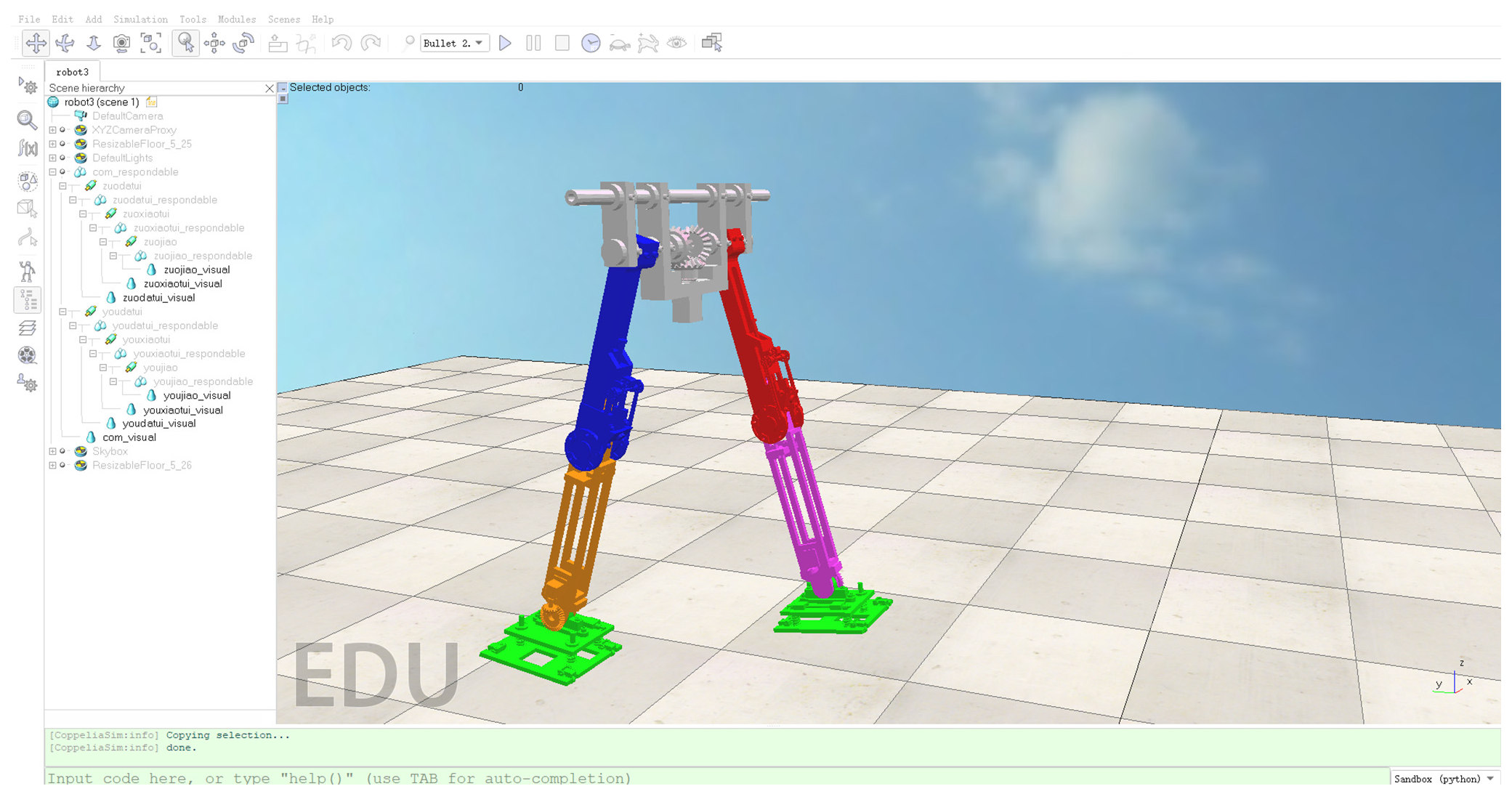Start the simulation with play button
This screenshot has height=794, width=1512.
tap(505, 43)
